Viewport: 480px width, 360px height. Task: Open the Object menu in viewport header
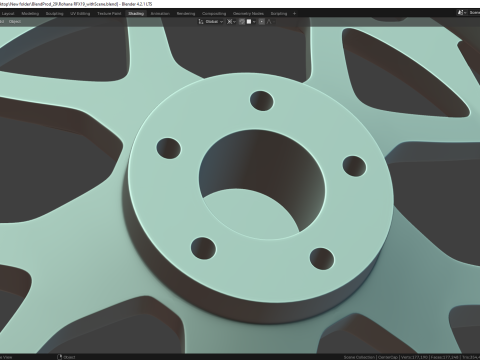pyautogui.click(x=15, y=22)
